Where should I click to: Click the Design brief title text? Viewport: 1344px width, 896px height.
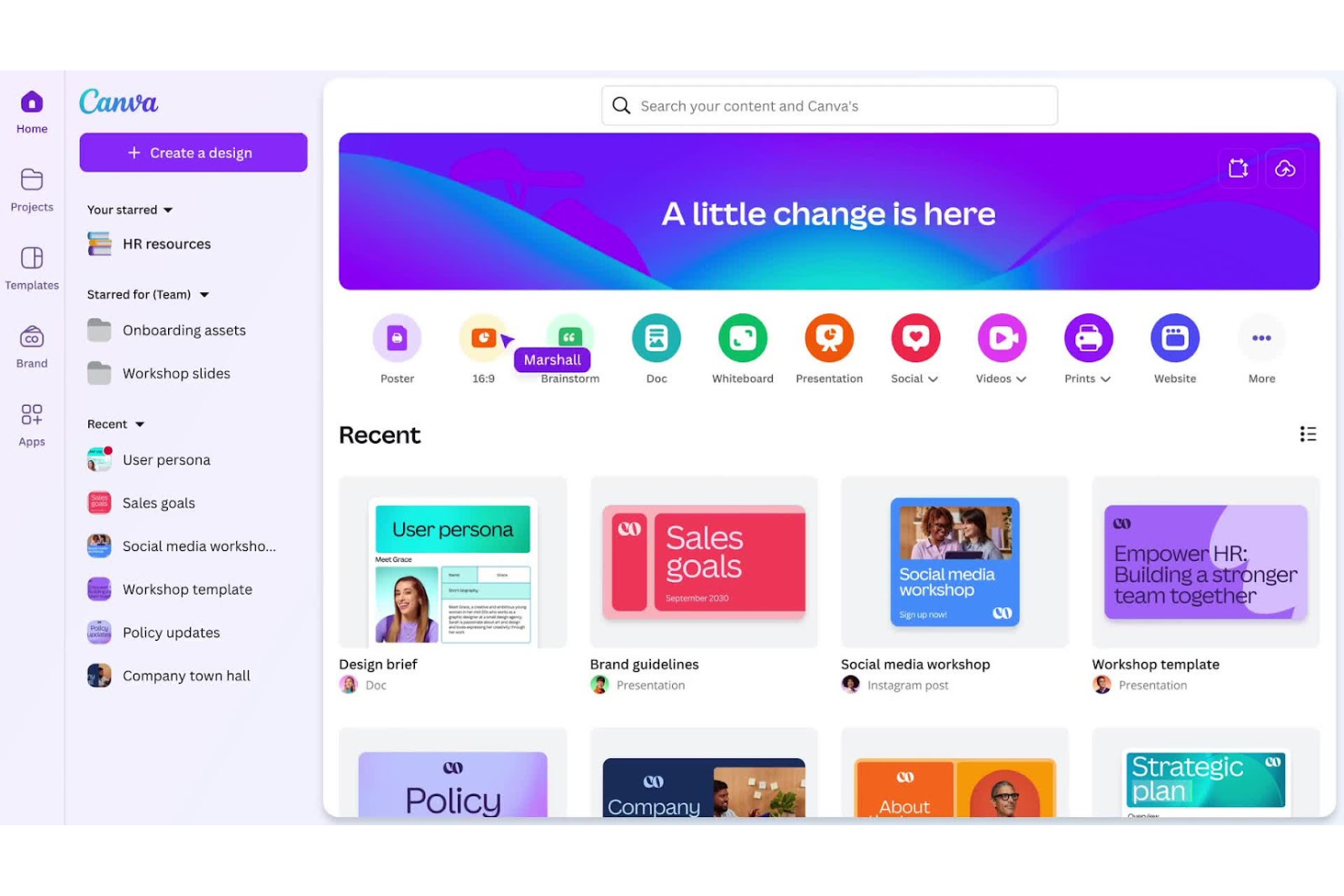[378, 665]
